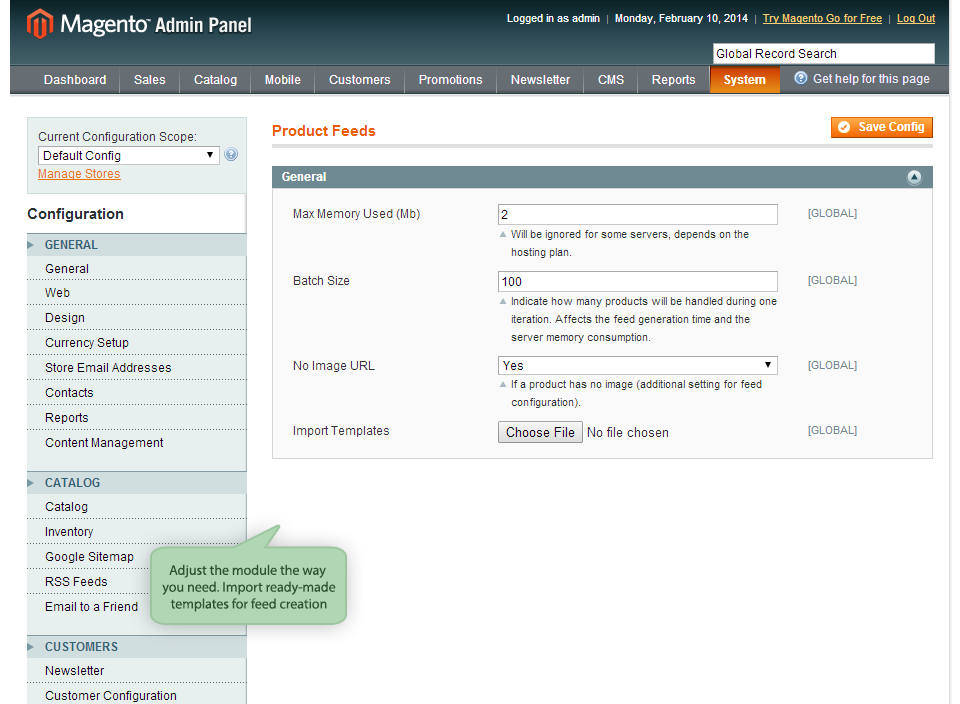This screenshot has height=704, width=960.
Task: Open Reports in the configuration sidebar
Action: pyautogui.click(x=137, y=418)
